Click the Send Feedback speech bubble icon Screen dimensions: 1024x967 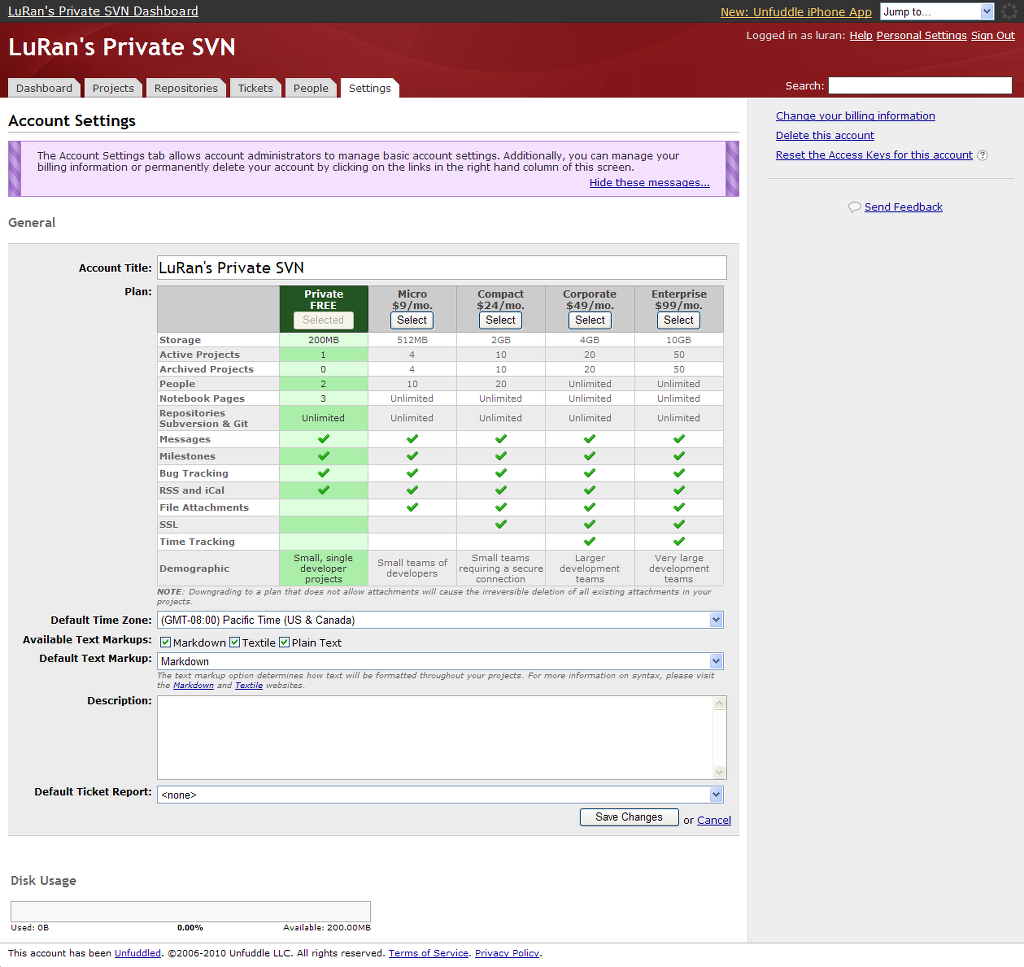click(x=854, y=207)
